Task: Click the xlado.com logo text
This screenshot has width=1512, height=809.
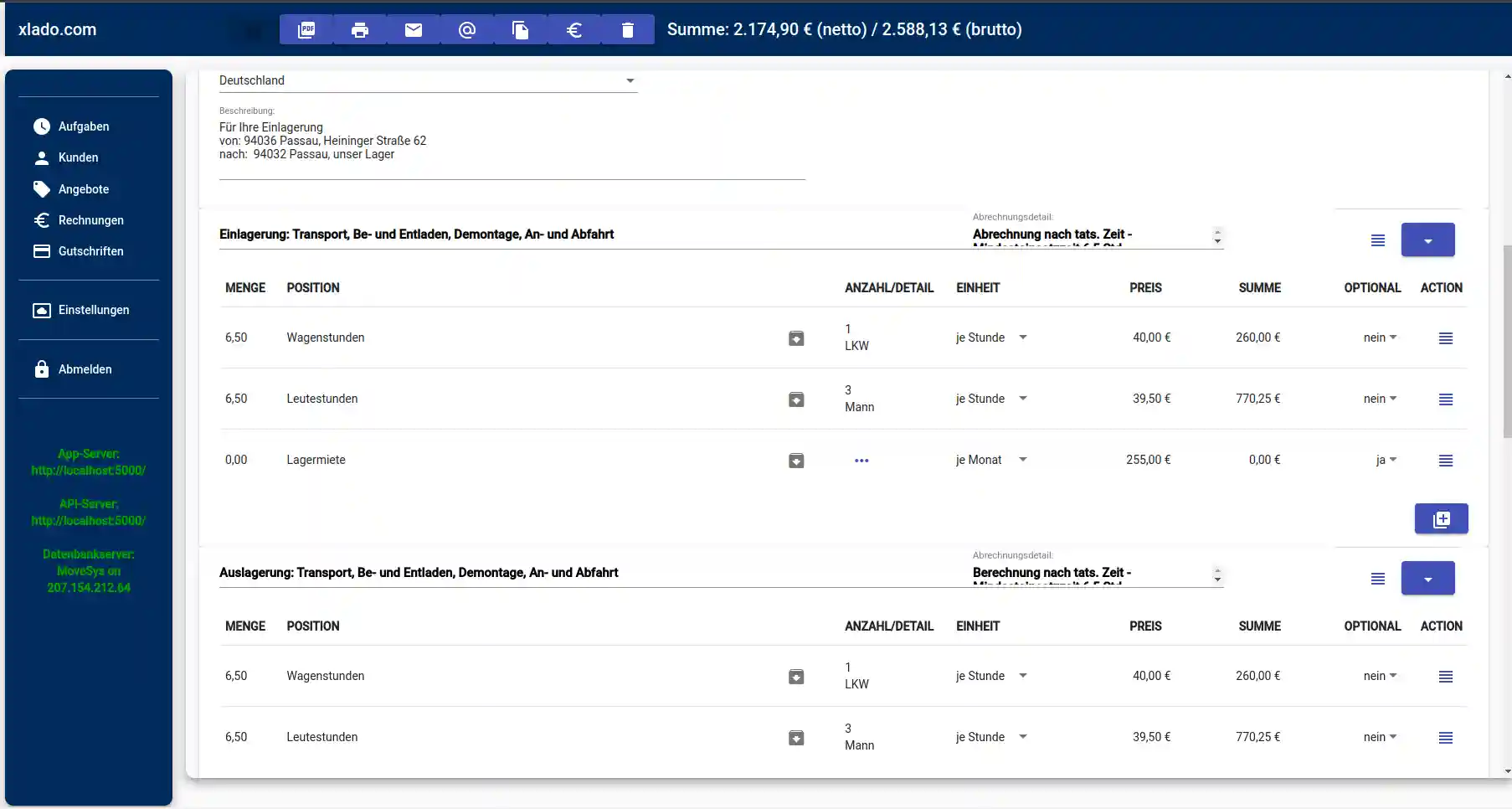Action: (x=57, y=29)
